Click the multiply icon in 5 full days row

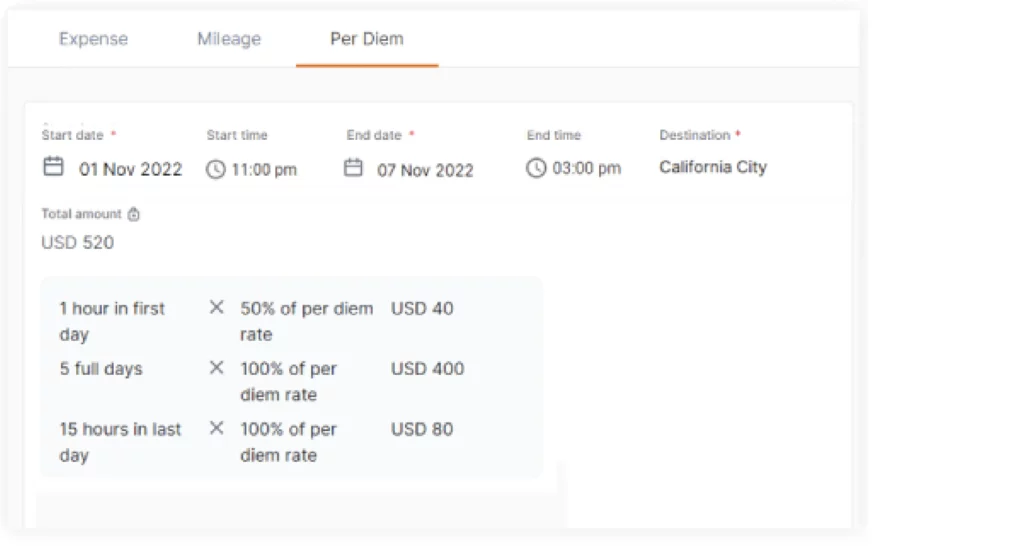[x=216, y=368]
